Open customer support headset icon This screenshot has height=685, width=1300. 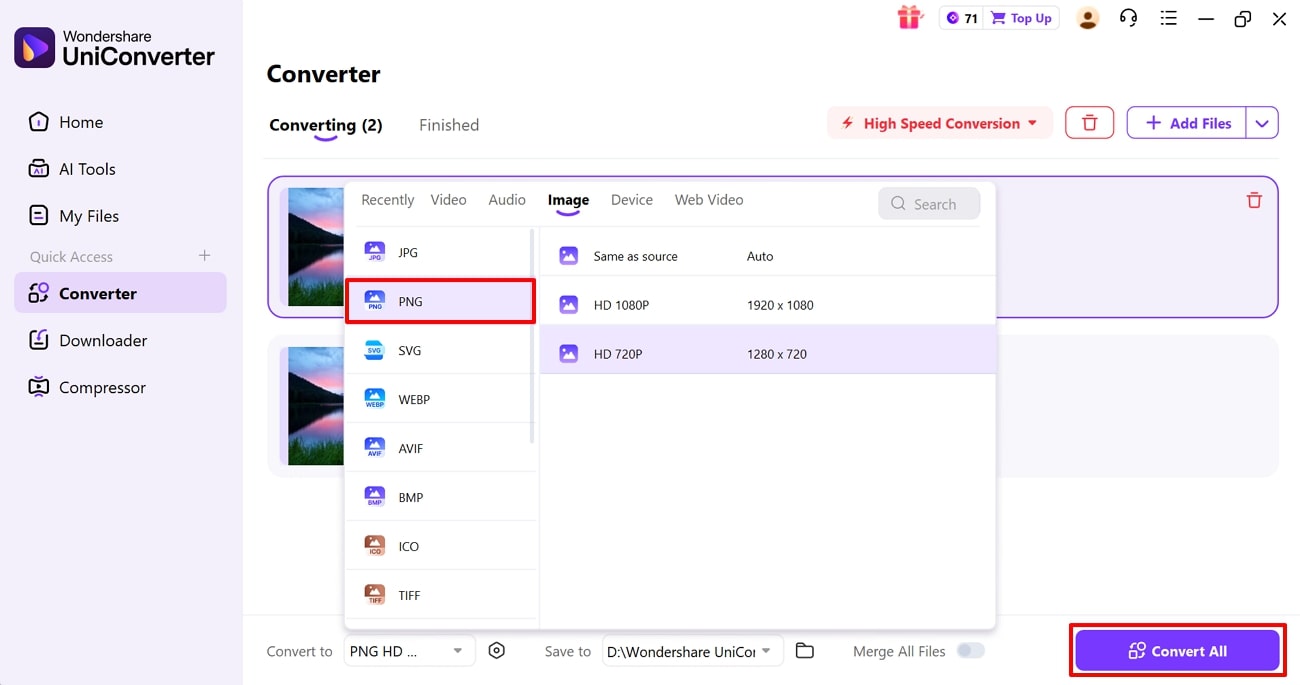pos(1128,18)
